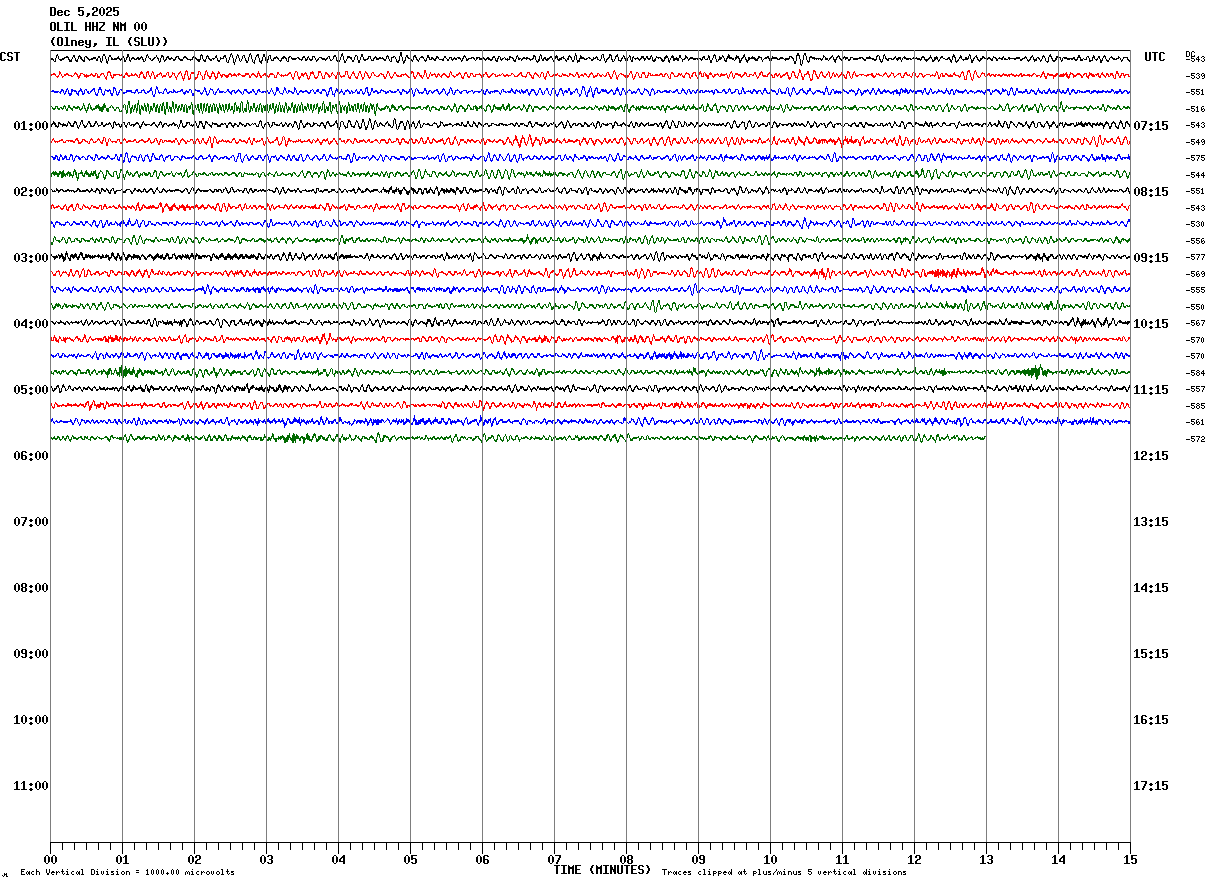Click the location text "(Olney, IL (SLU))"
The image size is (1210, 886).
pyautogui.click(x=109, y=42)
